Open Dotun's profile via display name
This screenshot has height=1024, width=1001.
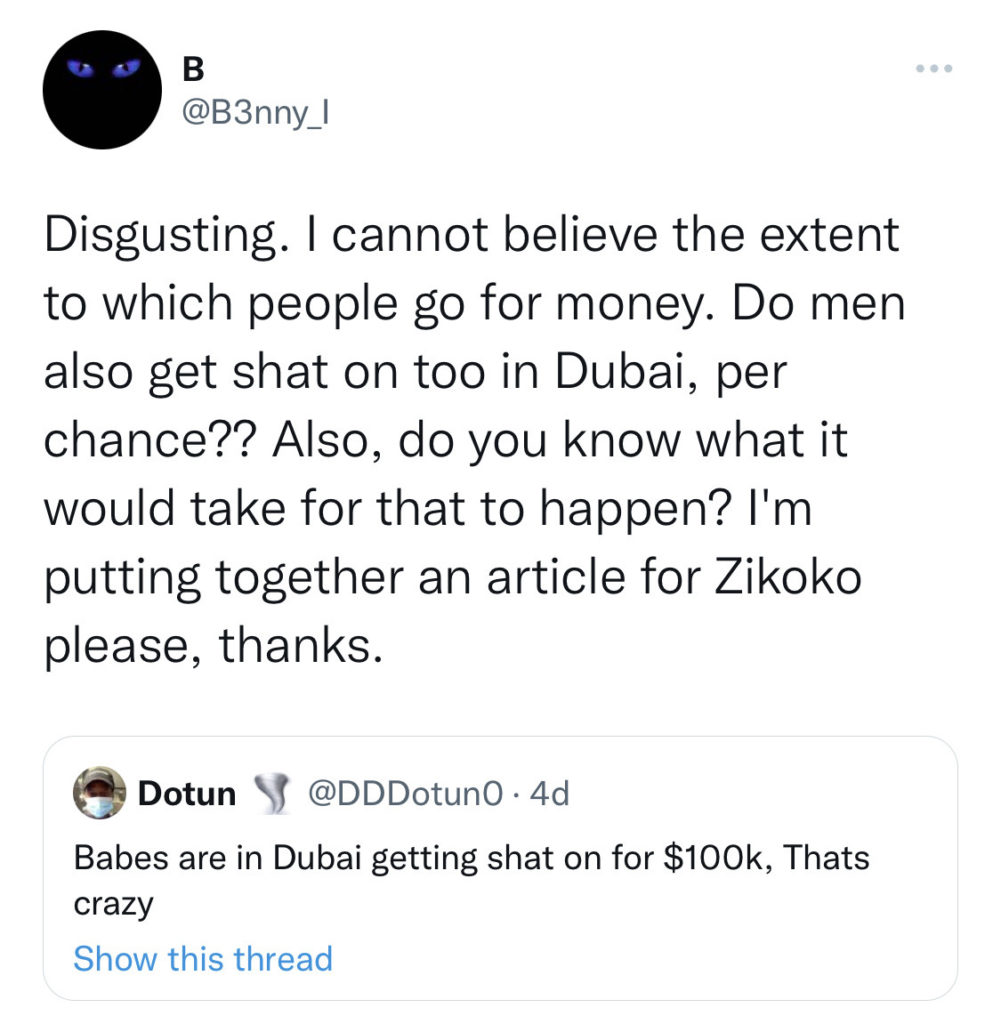(187, 794)
